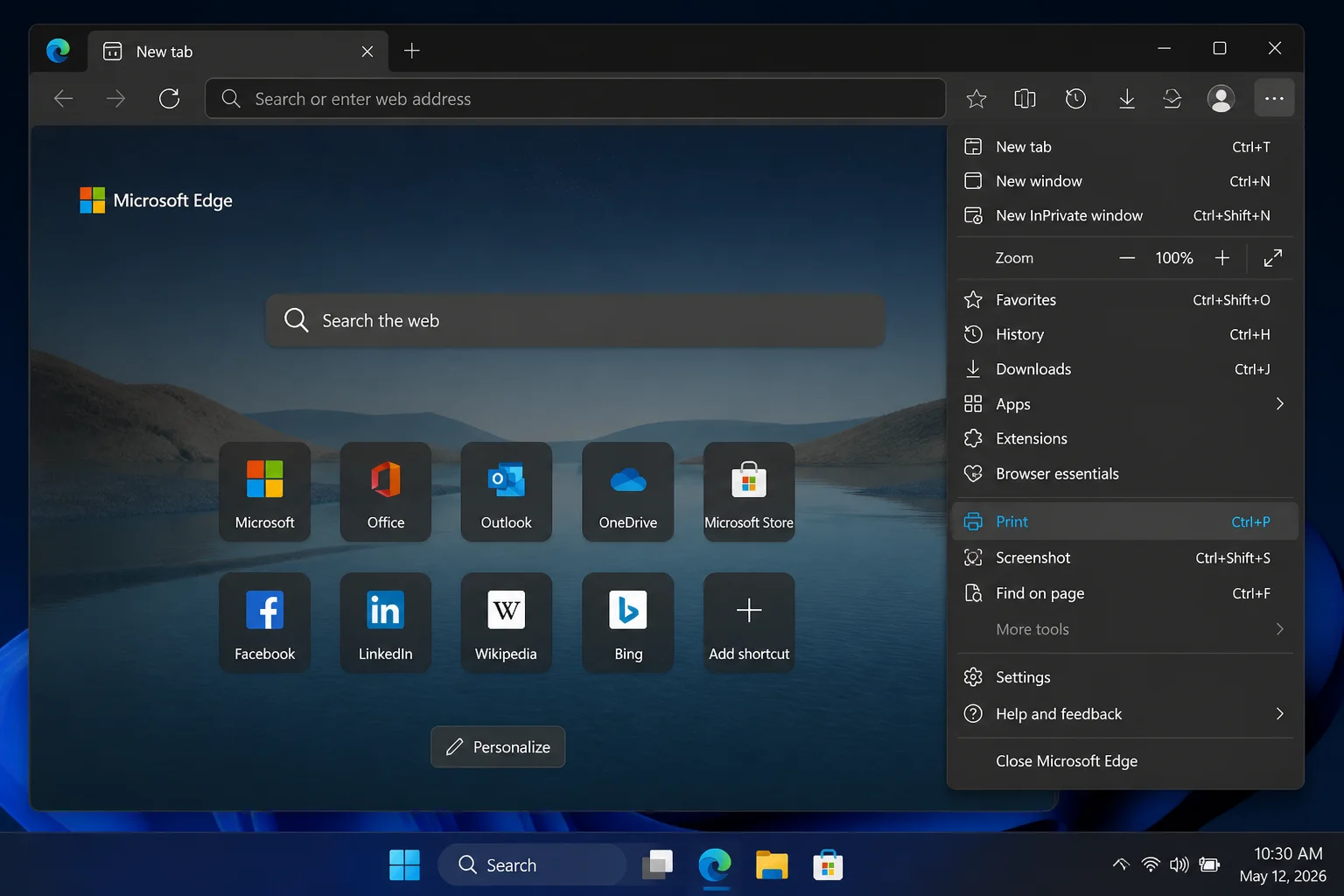The height and width of the screenshot is (896, 1344).
Task: Click the full screen zoom arrows icon
Action: pyautogui.click(x=1273, y=258)
